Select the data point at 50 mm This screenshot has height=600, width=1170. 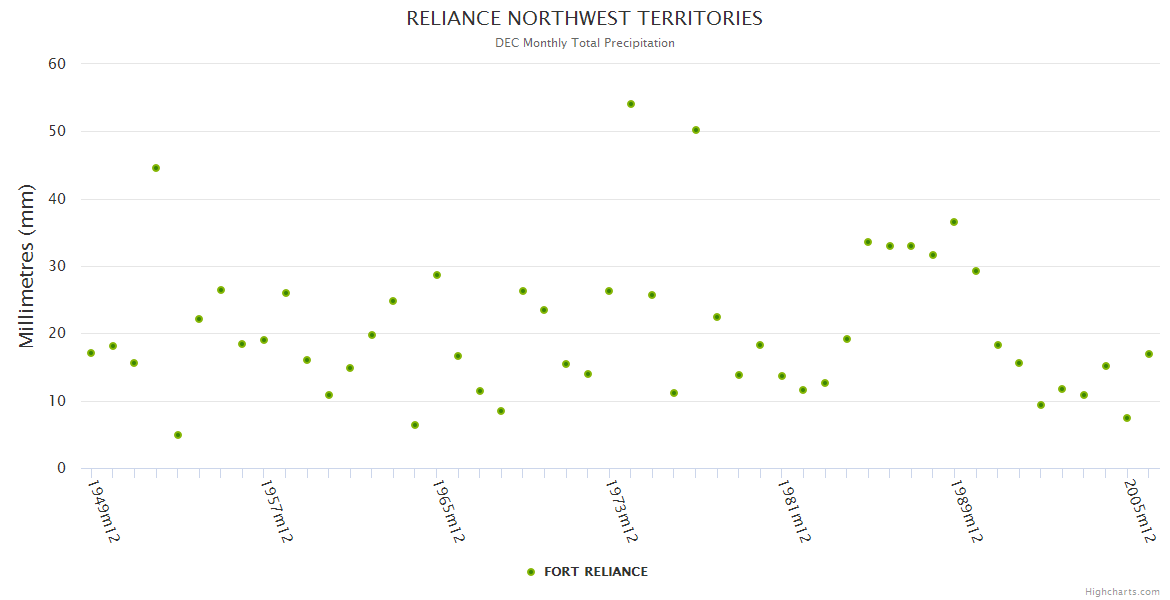coord(696,130)
